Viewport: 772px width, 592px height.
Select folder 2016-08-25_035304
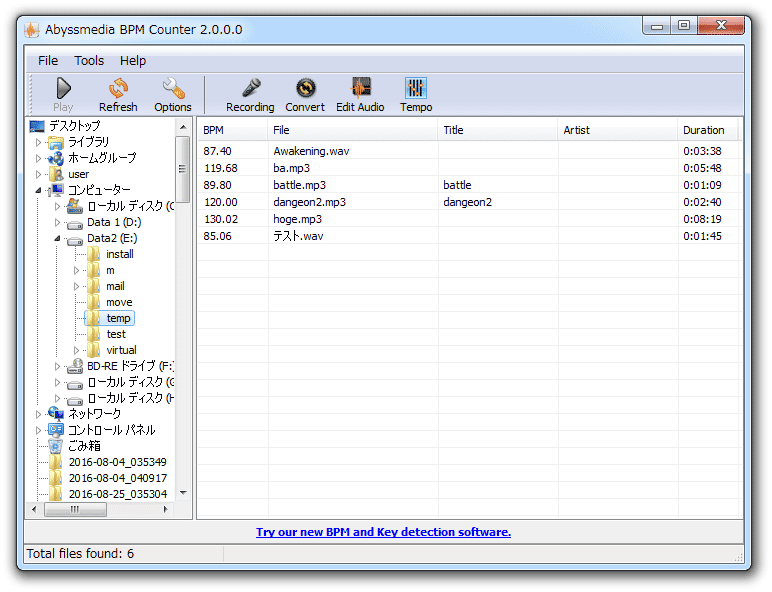(x=118, y=494)
